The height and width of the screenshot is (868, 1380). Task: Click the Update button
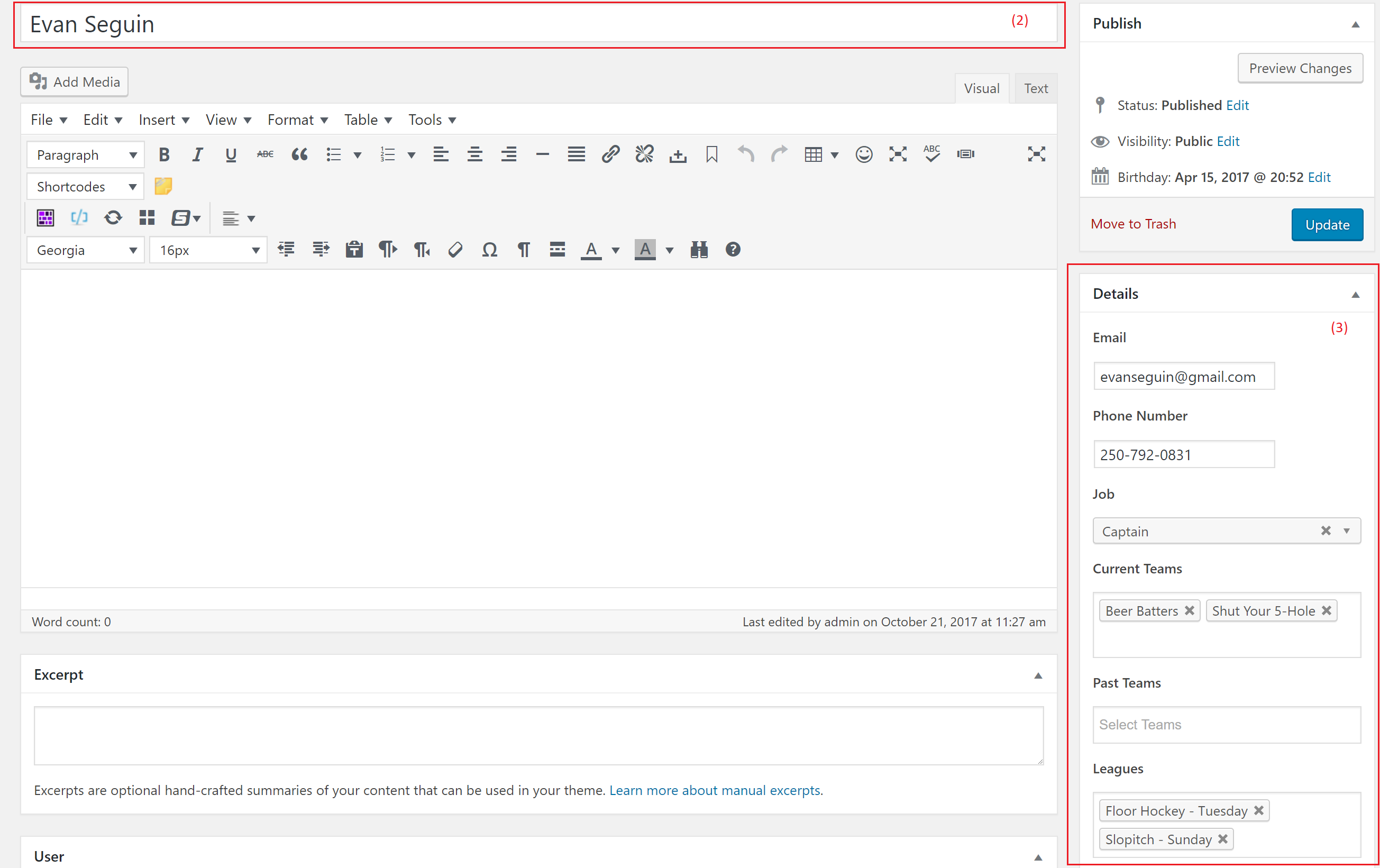pos(1327,225)
